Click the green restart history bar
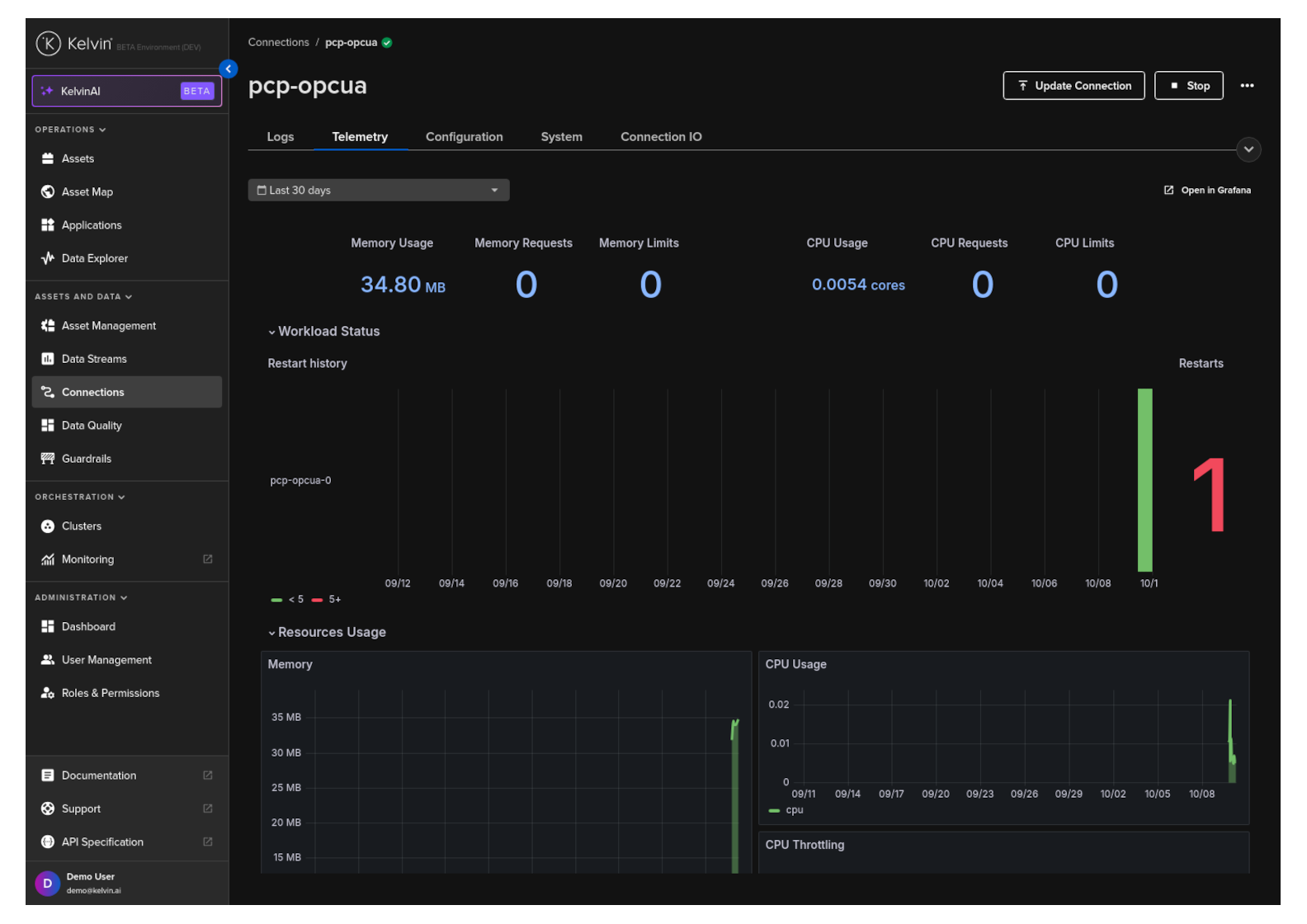Image resolution: width=1307 pixels, height=924 pixels. point(1144,480)
